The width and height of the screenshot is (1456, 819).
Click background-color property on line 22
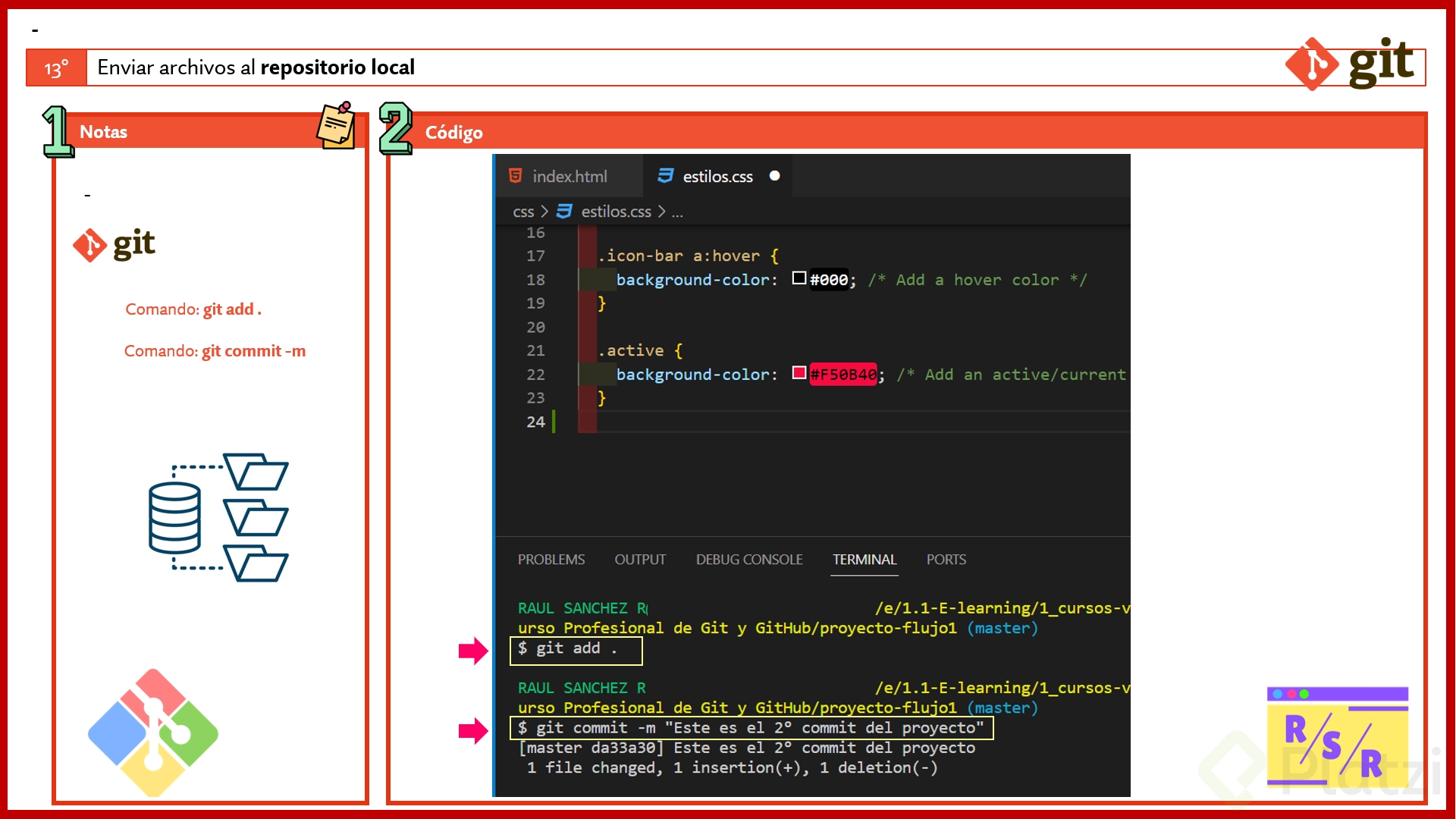click(692, 375)
